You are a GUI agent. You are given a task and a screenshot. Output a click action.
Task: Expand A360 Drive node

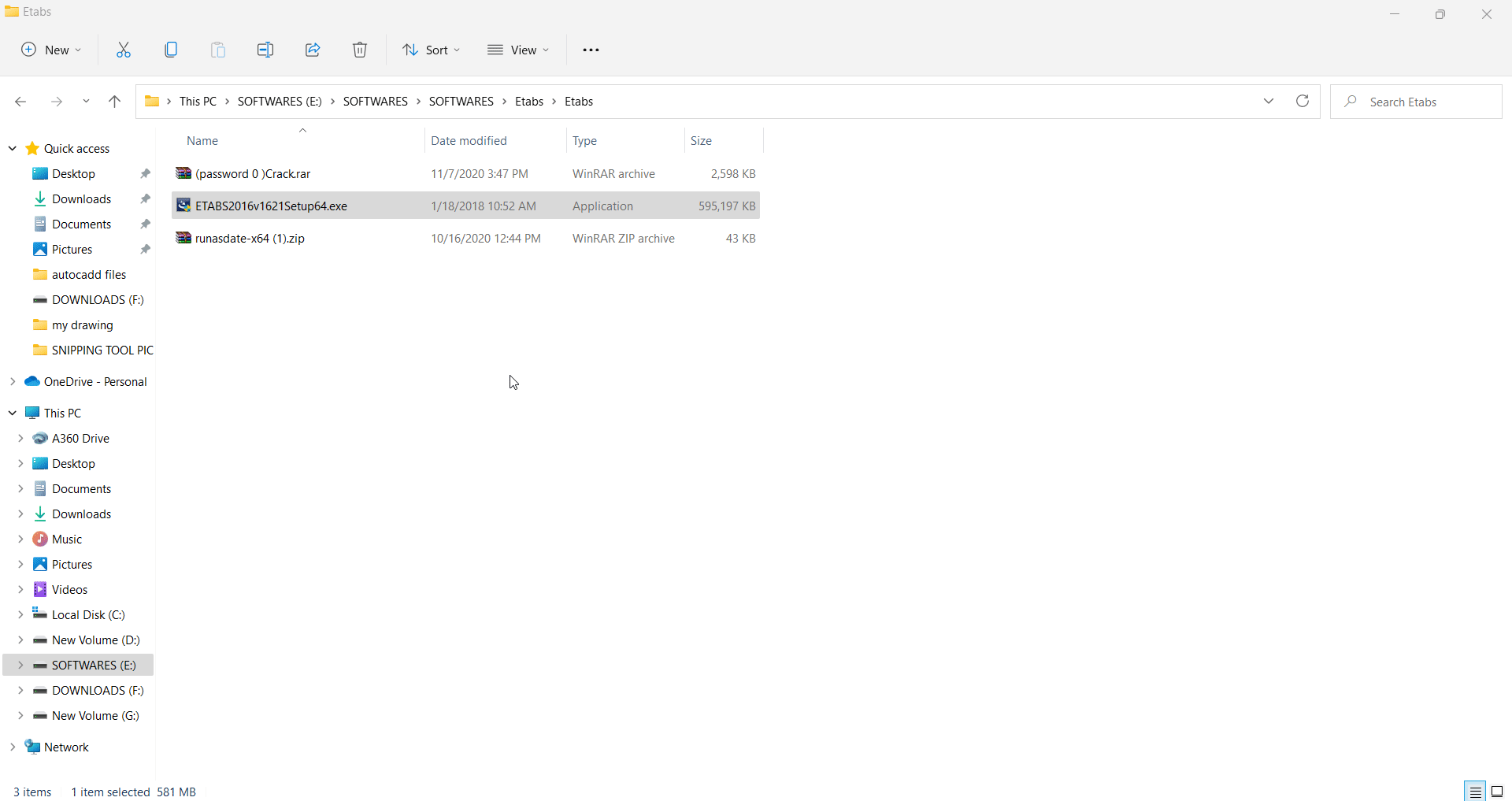click(x=20, y=438)
